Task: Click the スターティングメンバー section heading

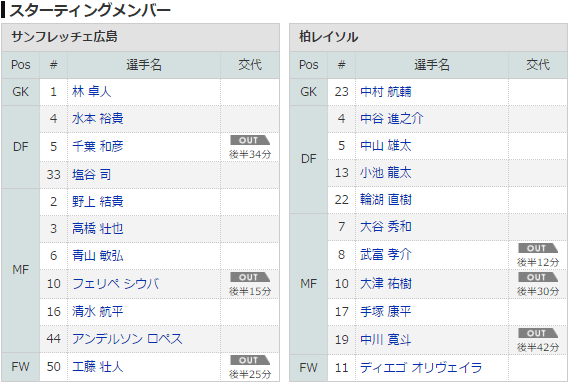Action: 90,11
